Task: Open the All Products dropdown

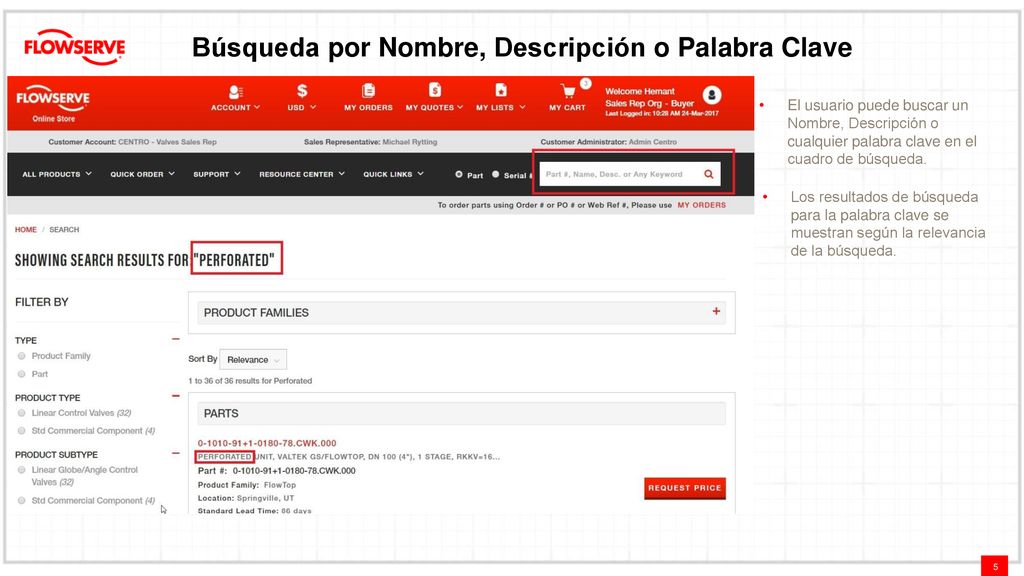Action: coord(57,174)
